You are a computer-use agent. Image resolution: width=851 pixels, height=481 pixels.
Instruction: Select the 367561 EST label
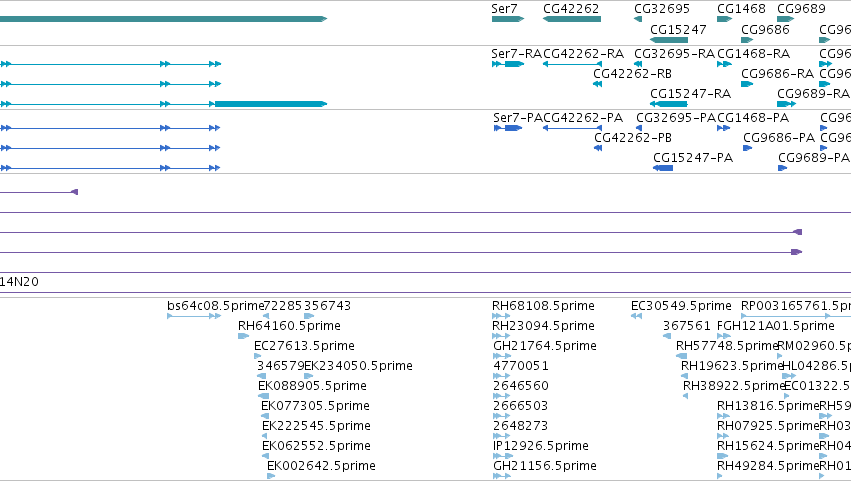[687, 326]
